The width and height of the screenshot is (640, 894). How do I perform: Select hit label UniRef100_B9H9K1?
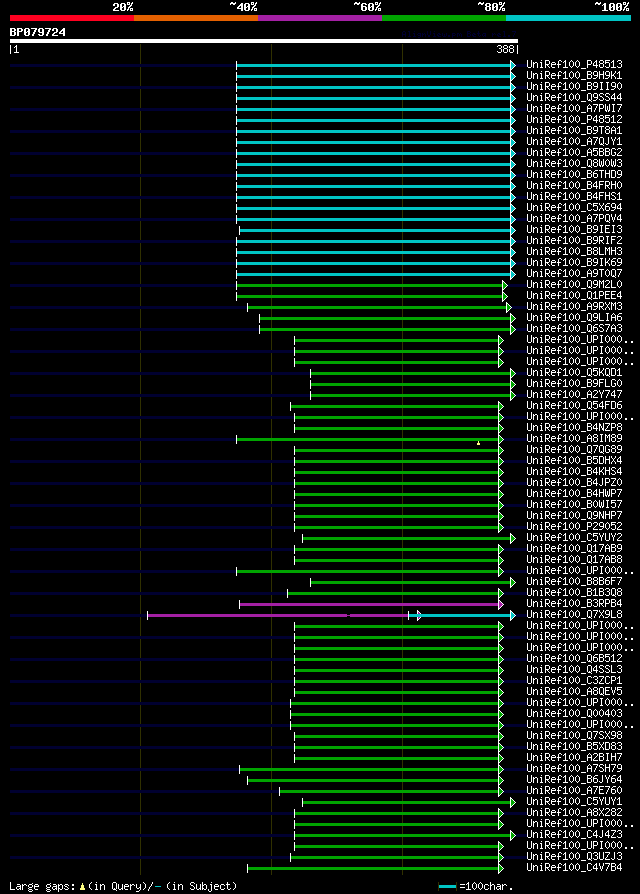574,75
